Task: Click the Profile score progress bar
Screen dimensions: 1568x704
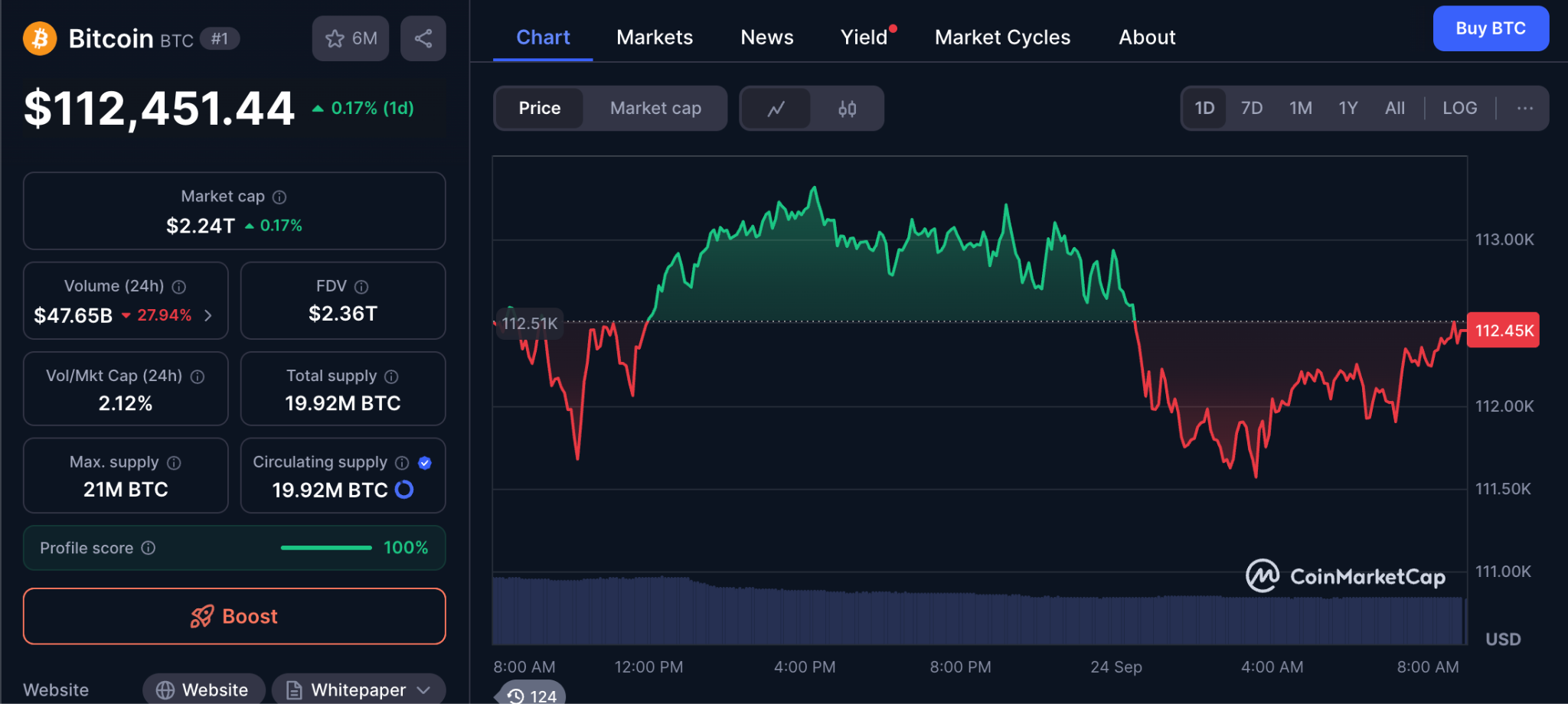Action: 326,548
